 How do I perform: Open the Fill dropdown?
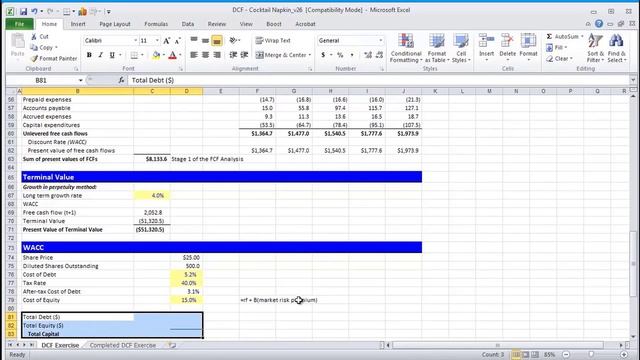pyautogui.click(x=556, y=48)
